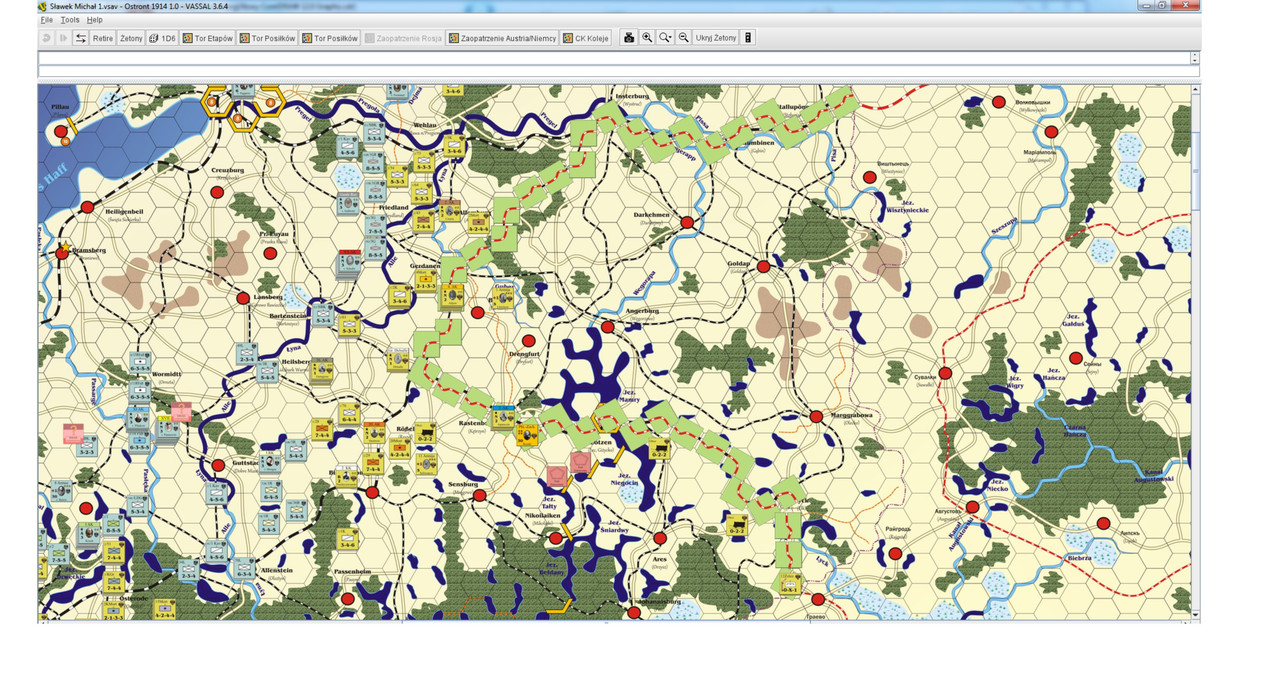This screenshot has height=693, width=1280.
Task: Click the Creuzburg city label
Action: coord(228,170)
